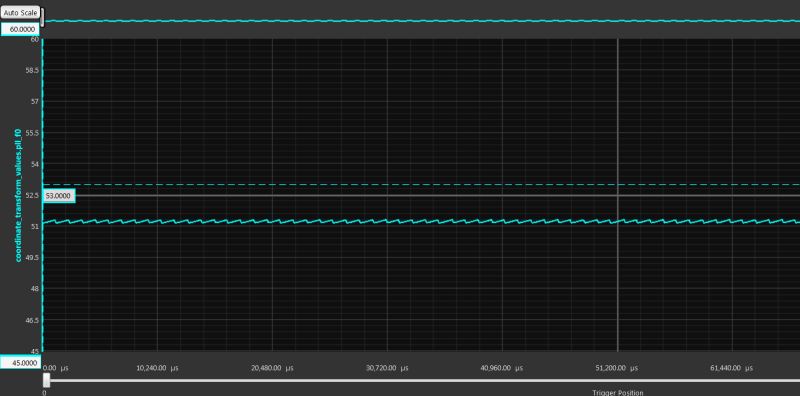800x396 pixels.
Task: Click the 0.00 µs time axis label
Action: (57, 368)
